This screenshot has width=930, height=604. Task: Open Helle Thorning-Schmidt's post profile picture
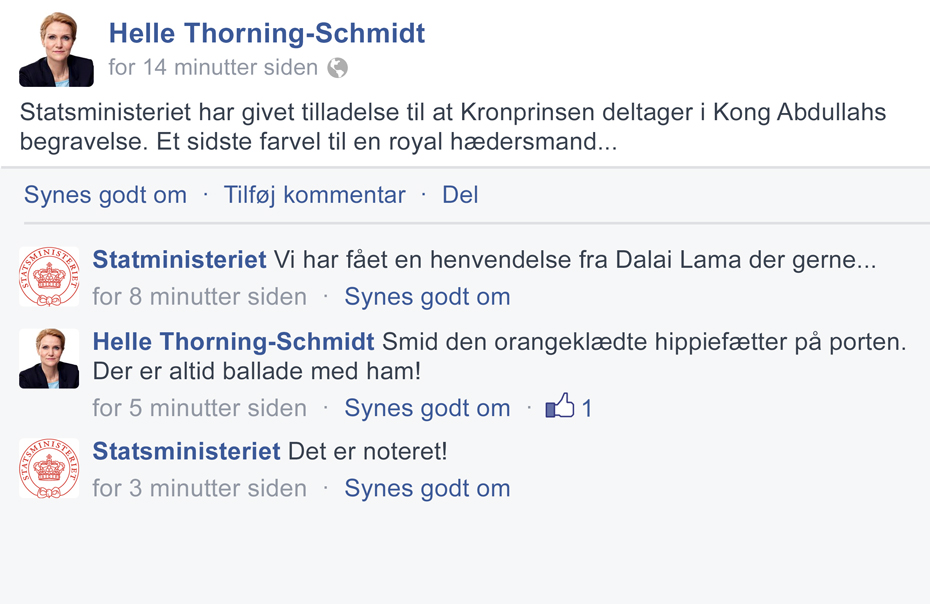coord(56,50)
